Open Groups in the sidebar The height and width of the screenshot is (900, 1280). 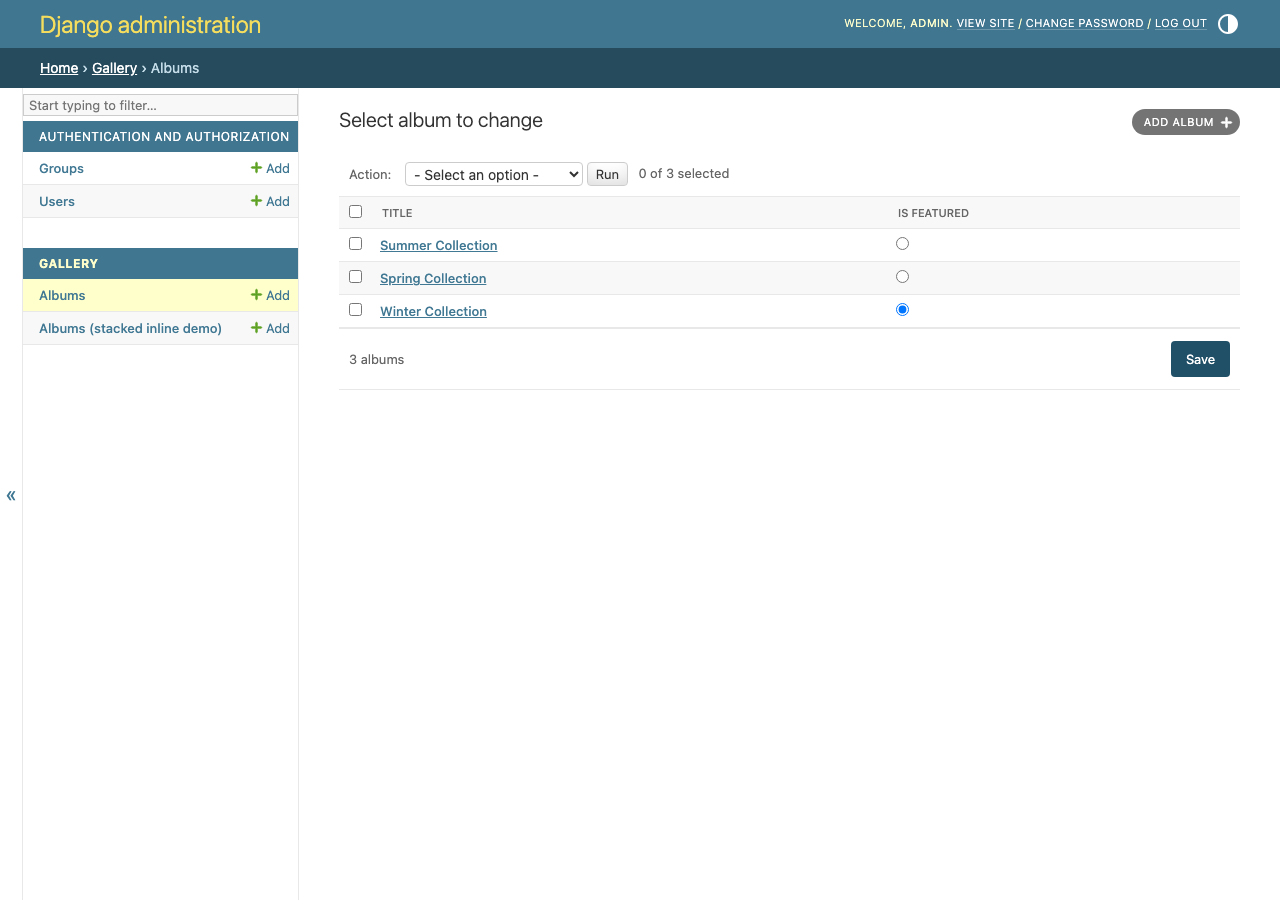point(61,168)
